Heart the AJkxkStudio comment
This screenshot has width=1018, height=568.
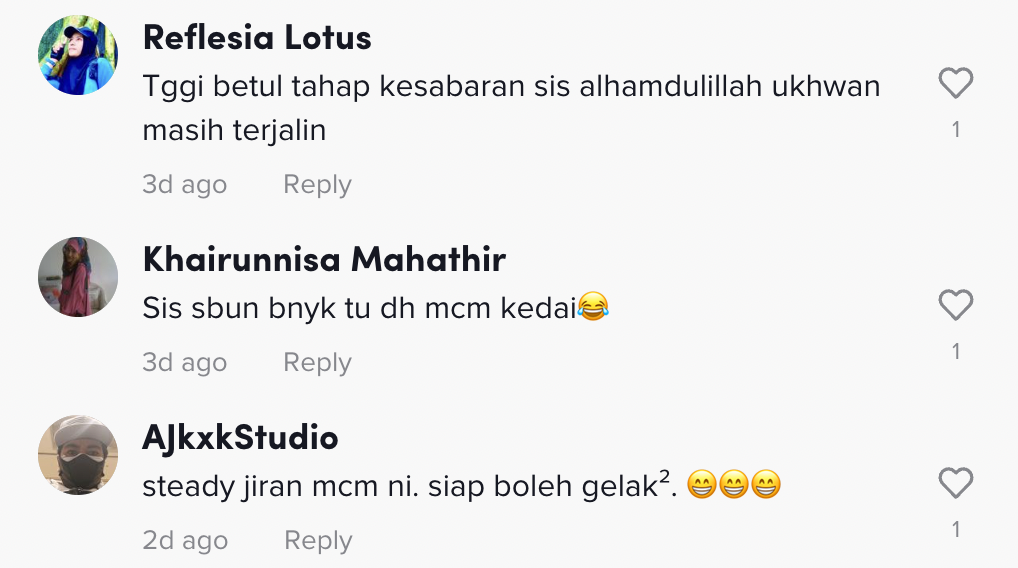[x=956, y=484]
